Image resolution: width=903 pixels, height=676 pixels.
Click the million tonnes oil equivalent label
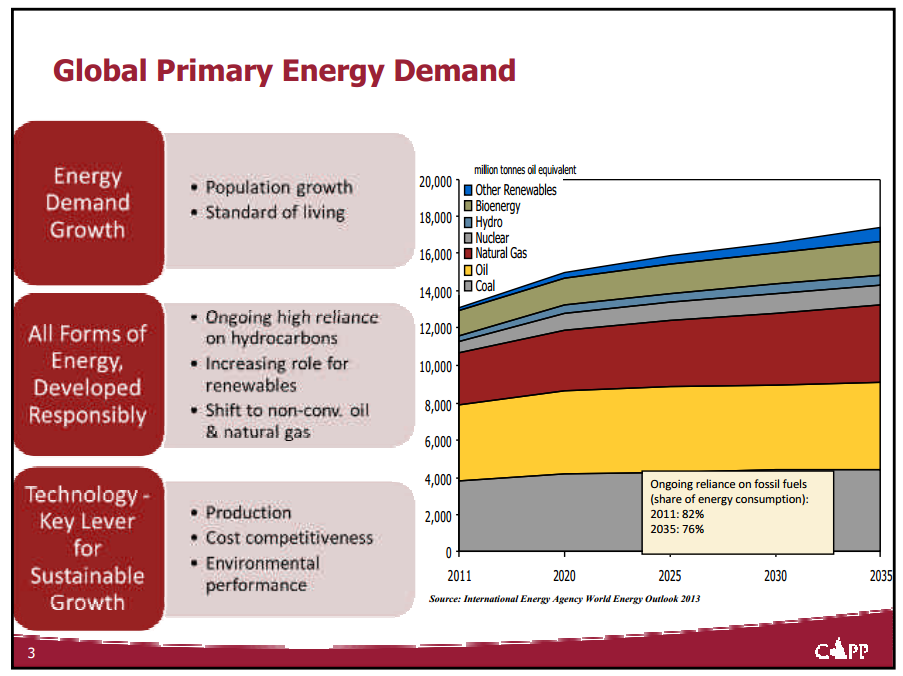pos(525,170)
